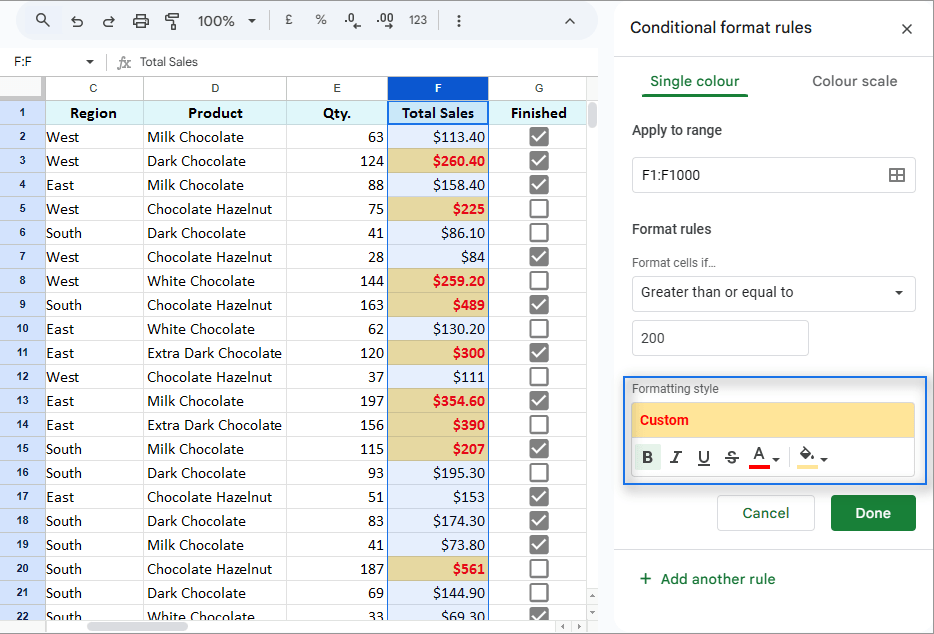Open the name box dropdown showing F:F
Viewport: 934px width, 634px height.
88,61
